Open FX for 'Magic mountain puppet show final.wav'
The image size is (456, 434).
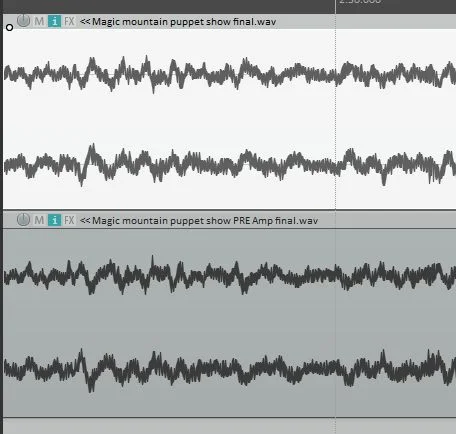tap(69, 22)
